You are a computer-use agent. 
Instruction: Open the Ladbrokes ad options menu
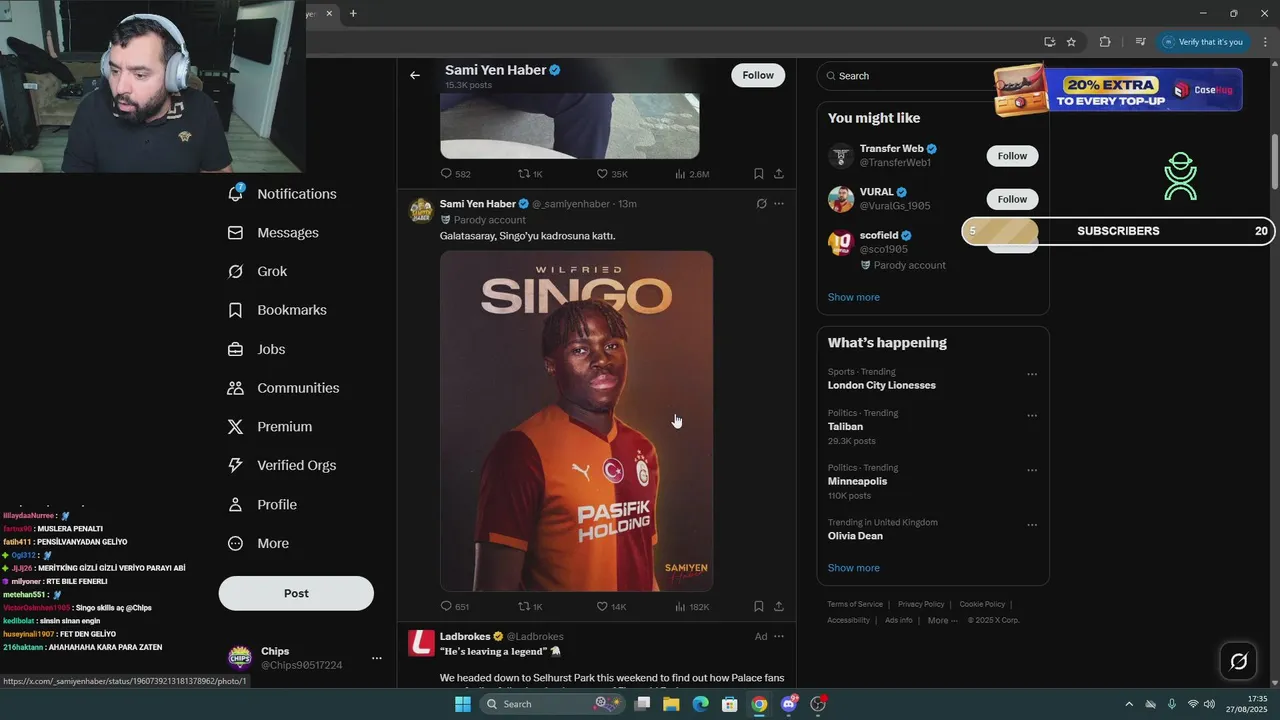779,637
